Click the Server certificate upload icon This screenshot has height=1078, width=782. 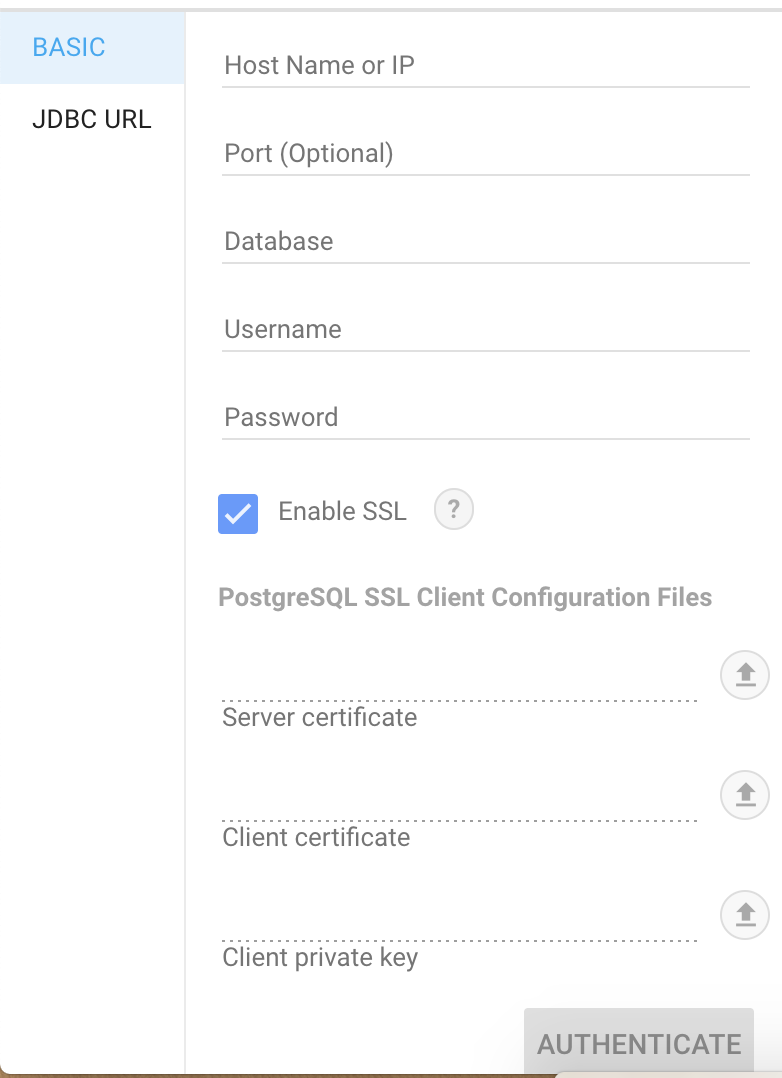coord(745,675)
